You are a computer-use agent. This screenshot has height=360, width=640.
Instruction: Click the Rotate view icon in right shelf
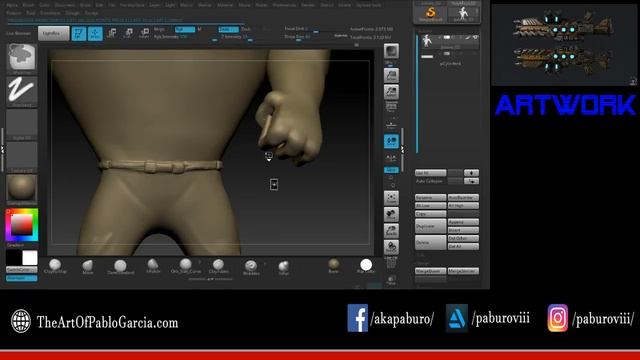pos(391,247)
